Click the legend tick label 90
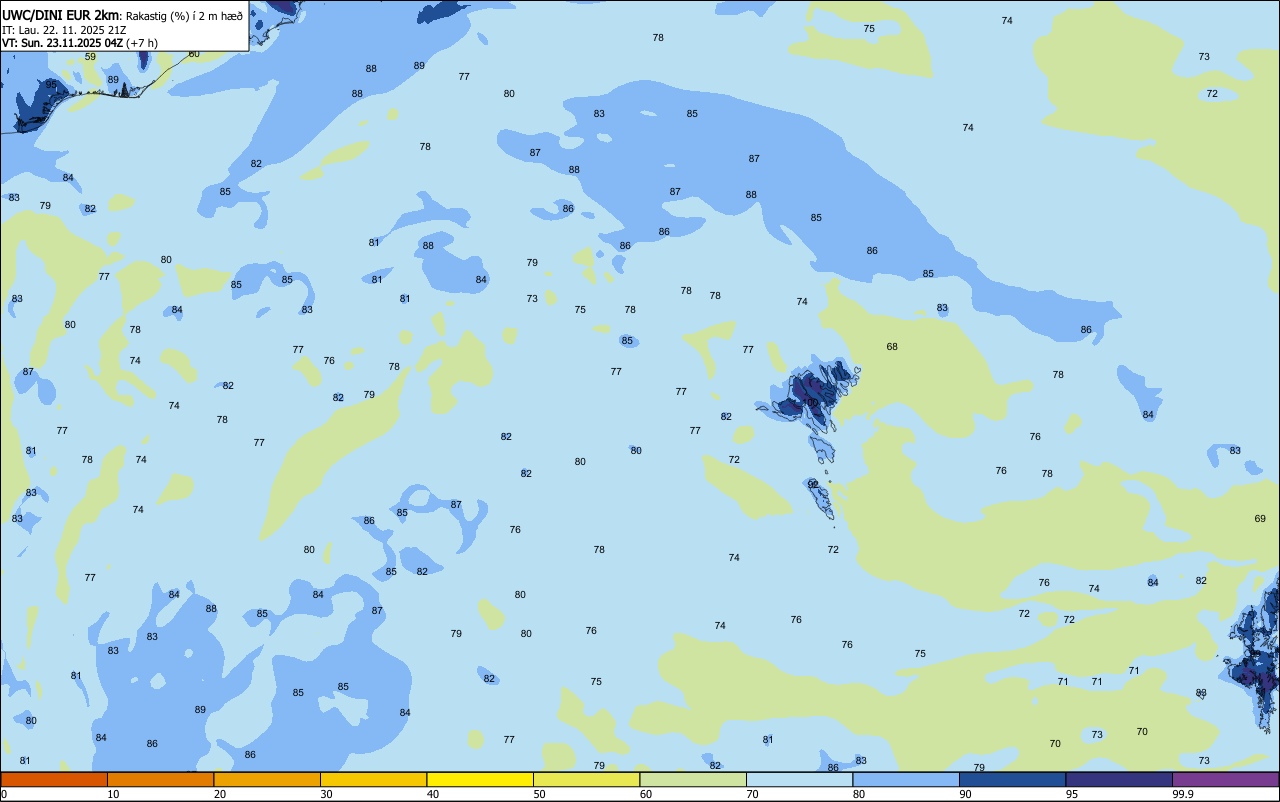Image resolution: width=1280 pixels, height=802 pixels. pyautogui.click(x=965, y=794)
